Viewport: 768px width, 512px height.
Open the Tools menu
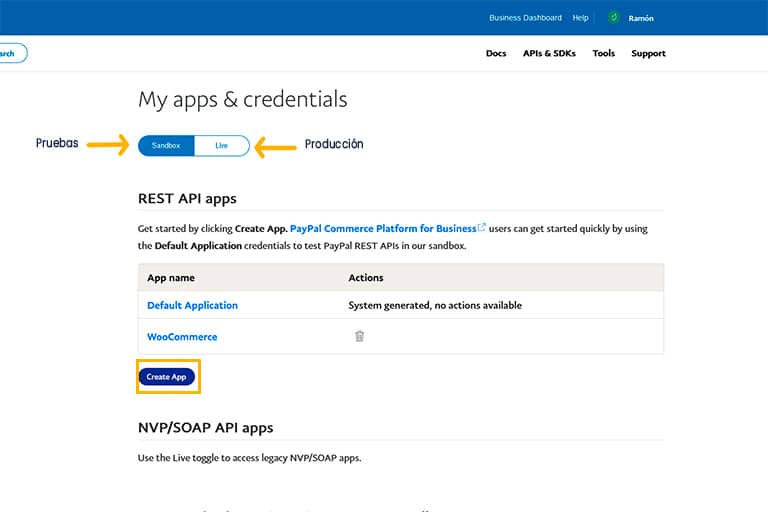[x=603, y=53]
